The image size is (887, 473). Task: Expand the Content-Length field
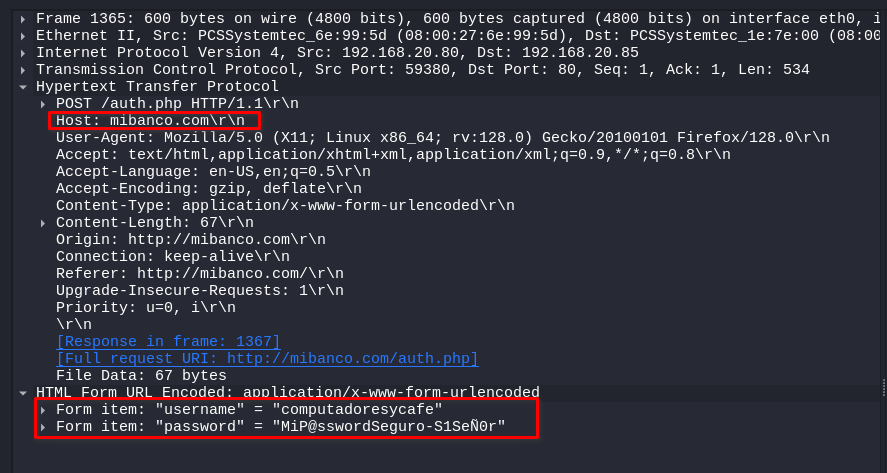(x=43, y=223)
